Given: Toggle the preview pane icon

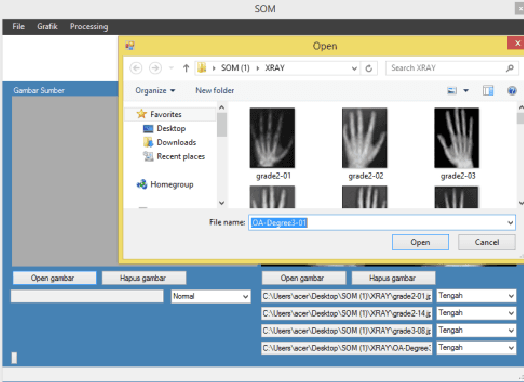Looking at the screenshot, I should [488, 91].
